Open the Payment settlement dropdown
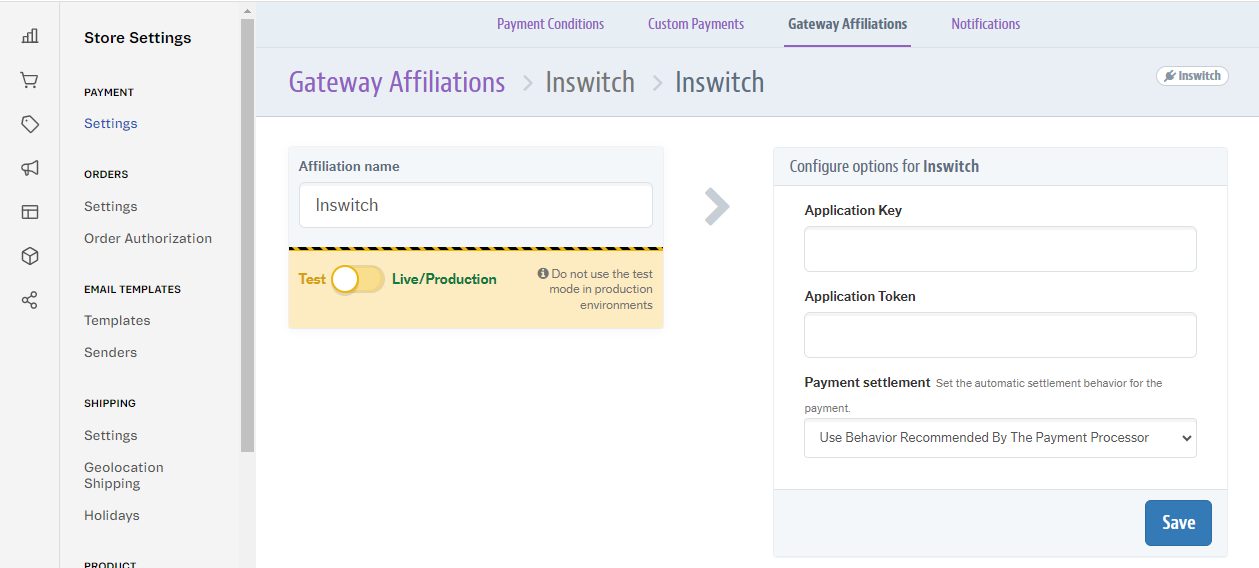 1000,438
